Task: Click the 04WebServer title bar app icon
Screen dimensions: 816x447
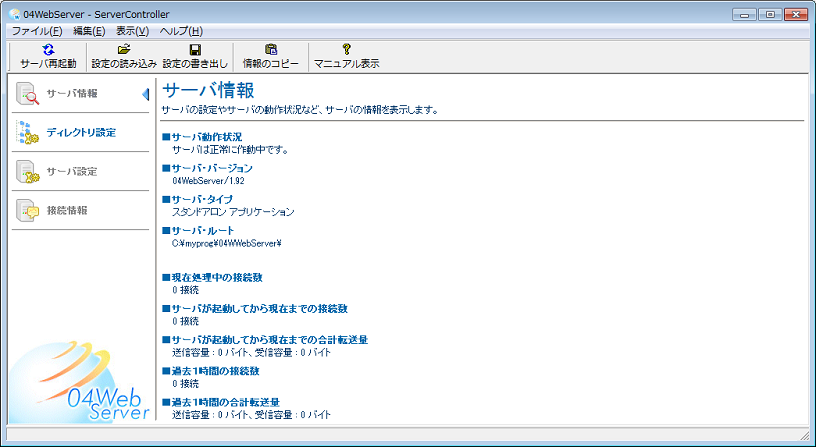Action: pyautogui.click(x=15, y=15)
